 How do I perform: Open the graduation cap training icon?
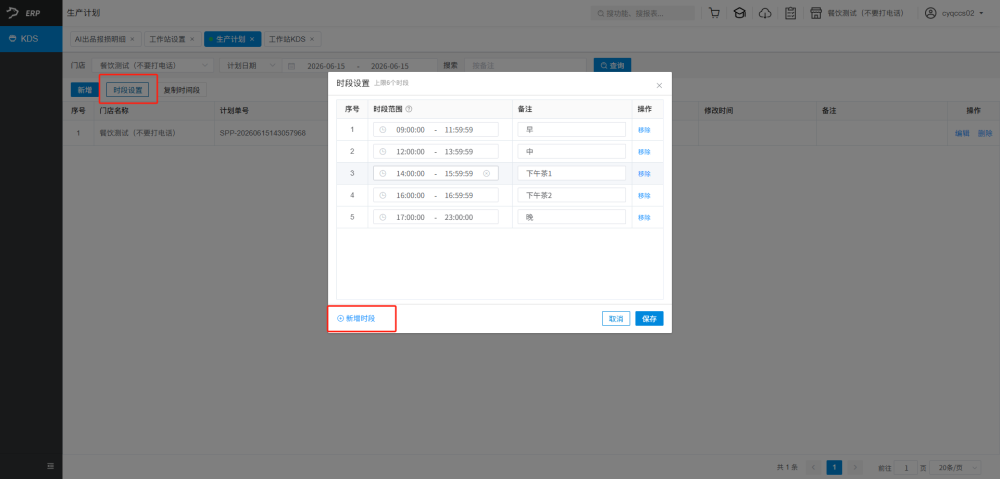[740, 13]
